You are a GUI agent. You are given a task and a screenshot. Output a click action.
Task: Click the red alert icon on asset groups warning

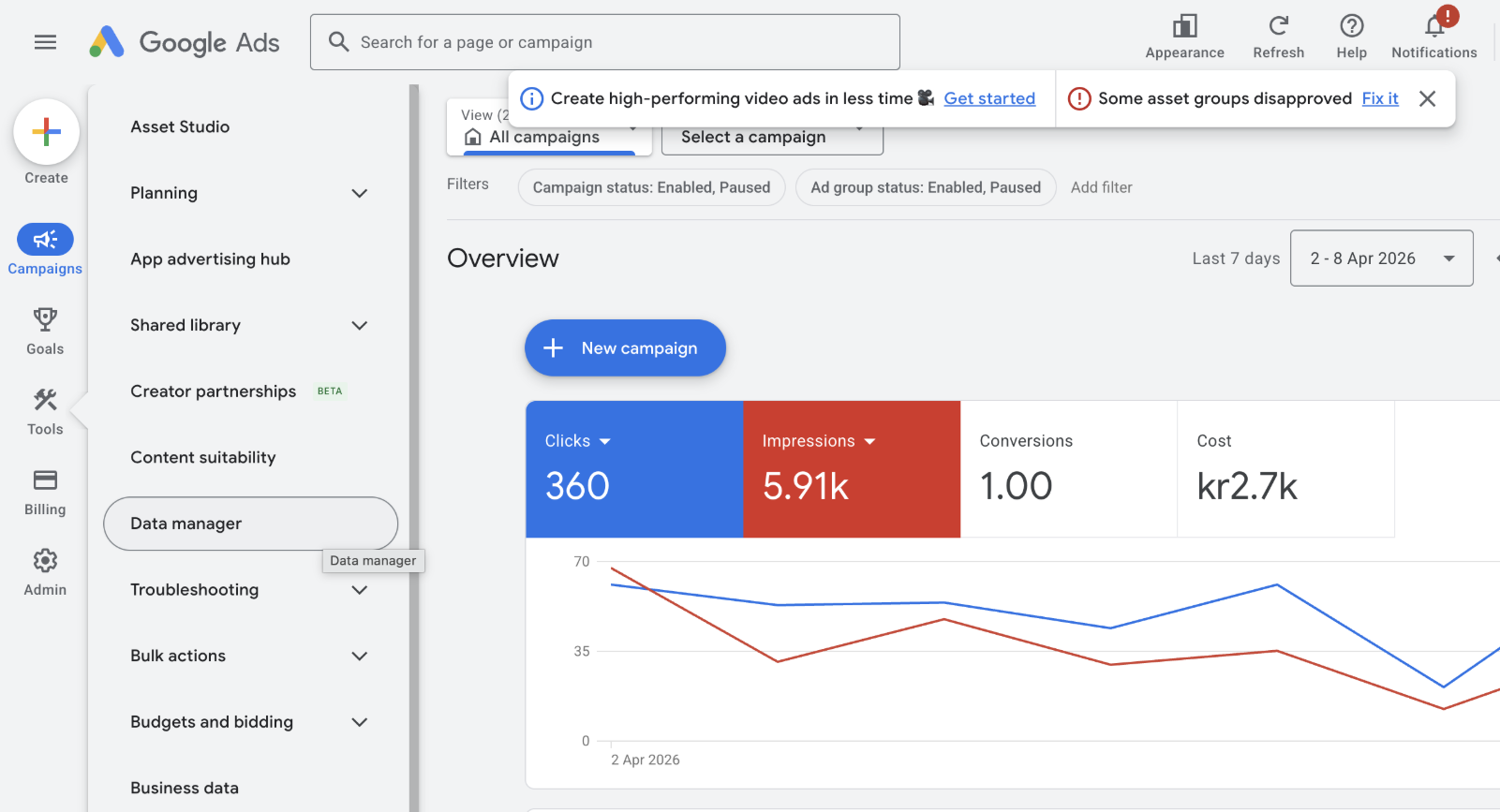pyautogui.click(x=1079, y=98)
